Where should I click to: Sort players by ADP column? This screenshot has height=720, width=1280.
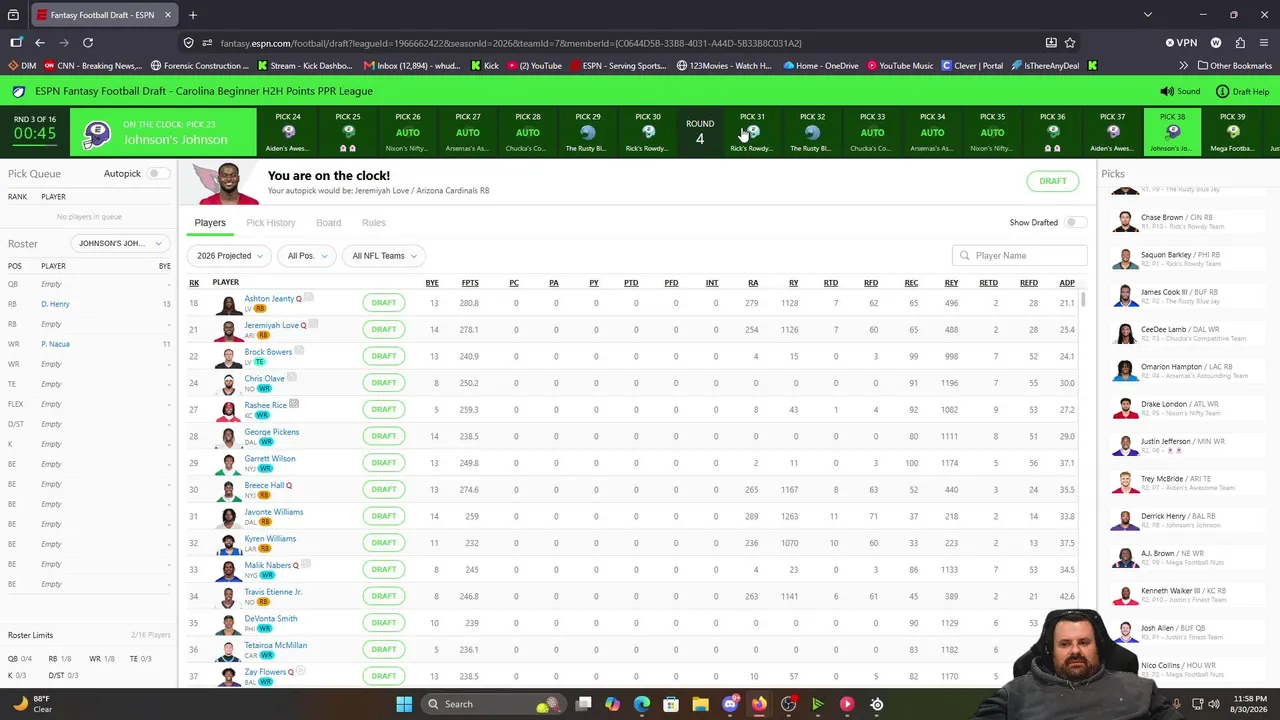1067,283
